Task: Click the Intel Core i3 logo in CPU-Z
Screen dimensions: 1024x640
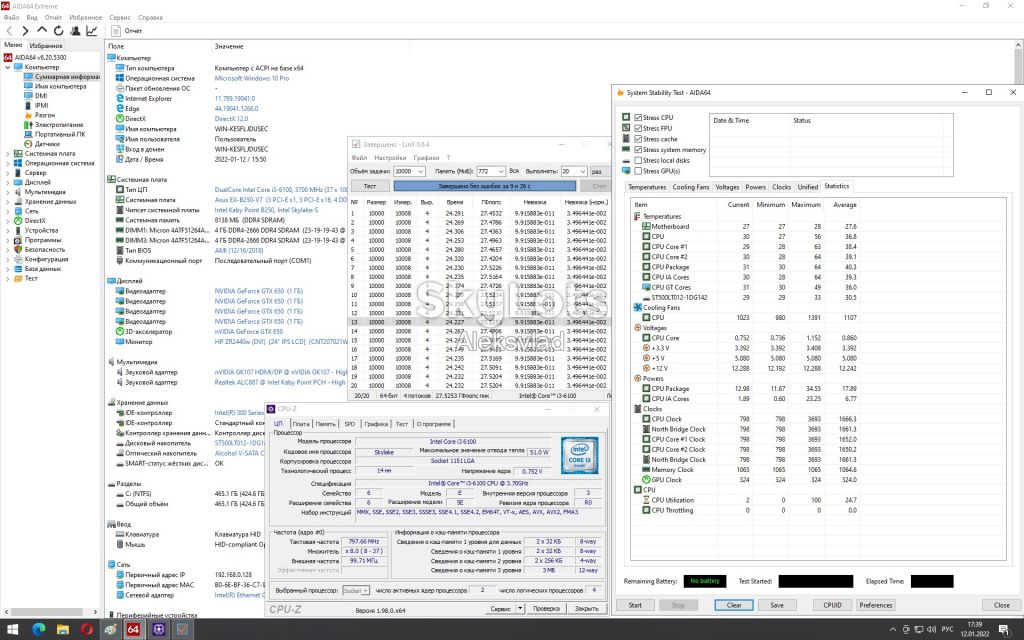Action: click(579, 455)
